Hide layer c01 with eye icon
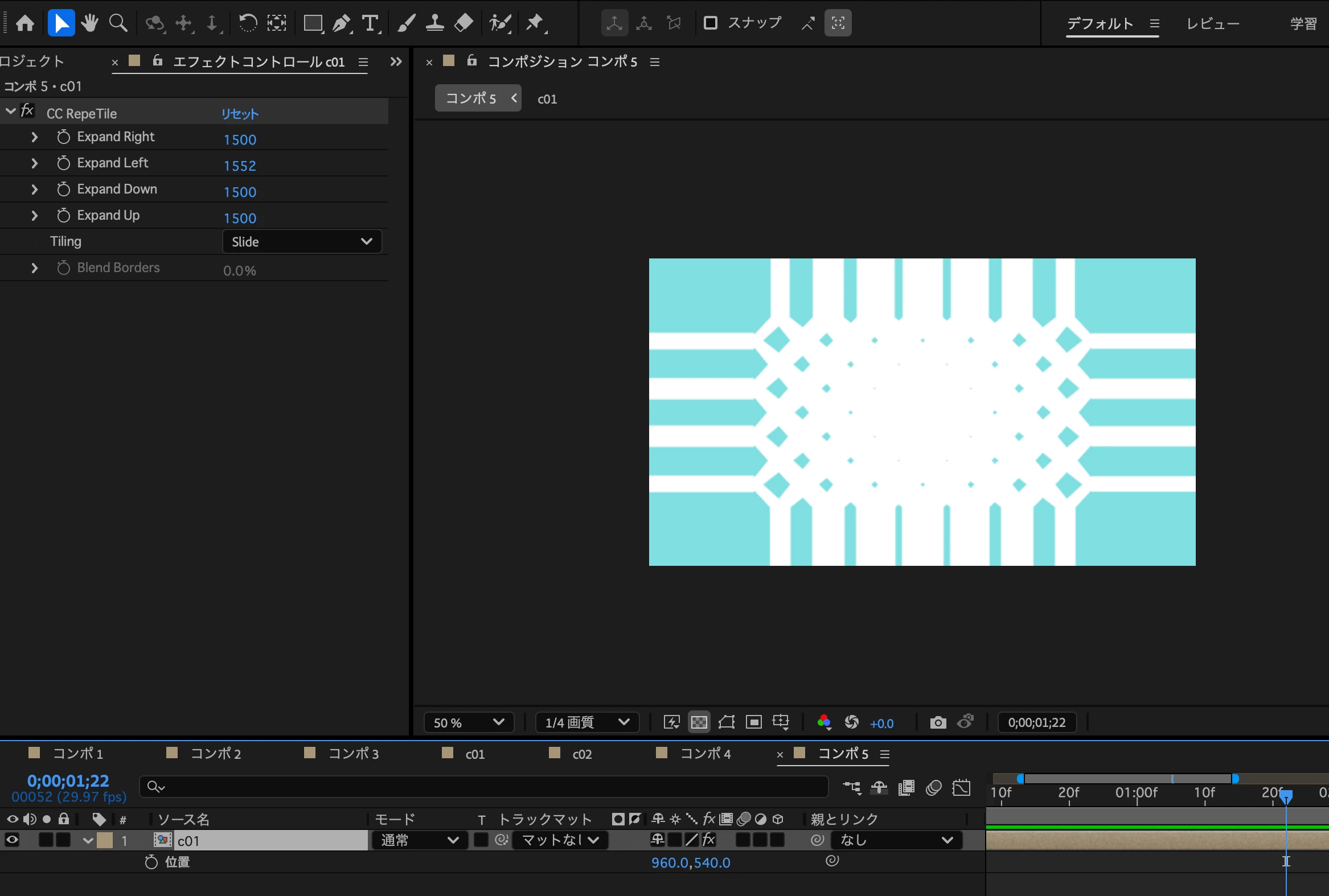The width and height of the screenshot is (1329, 896). pos(12,840)
